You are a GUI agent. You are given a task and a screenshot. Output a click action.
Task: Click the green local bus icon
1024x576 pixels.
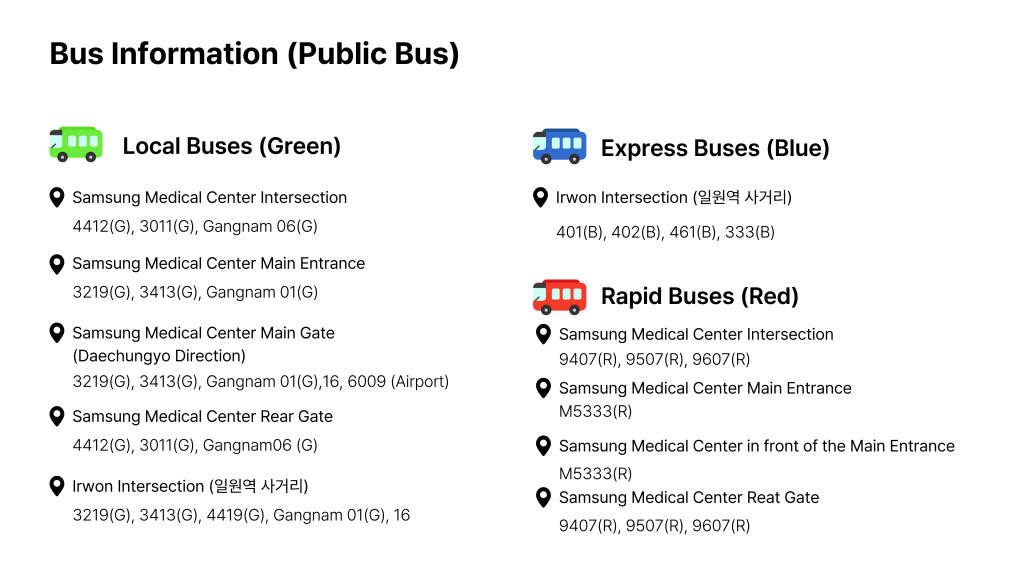[75, 144]
